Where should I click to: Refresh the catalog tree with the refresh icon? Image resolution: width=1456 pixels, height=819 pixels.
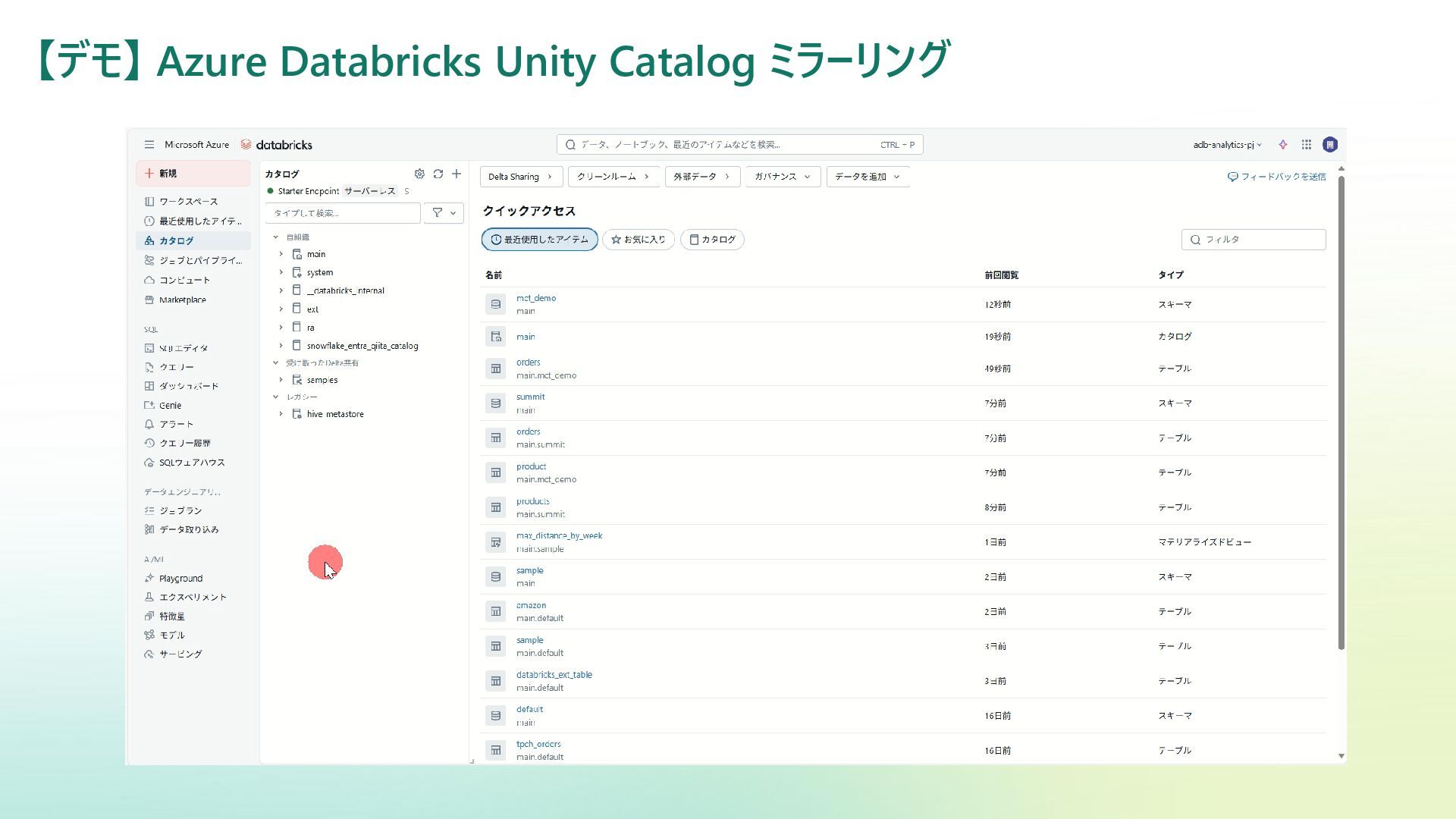(x=438, y=174)
